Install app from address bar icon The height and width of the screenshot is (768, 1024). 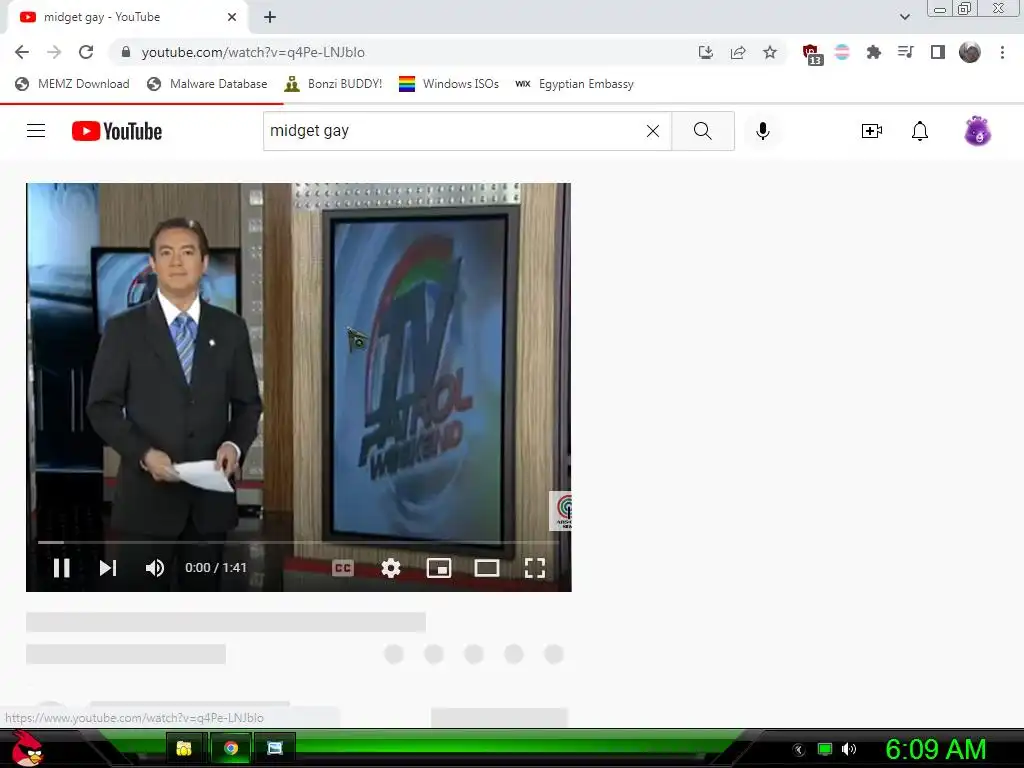pyautogui.click(x=705, y=52)
